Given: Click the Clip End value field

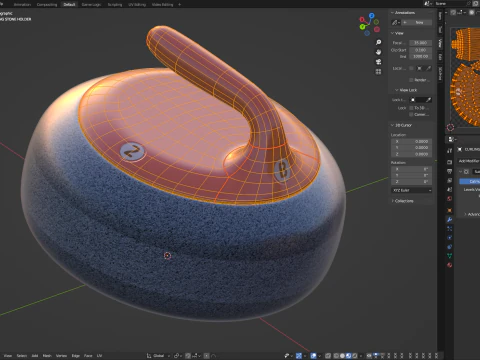Looking at the screenshot, I should 421,56.
